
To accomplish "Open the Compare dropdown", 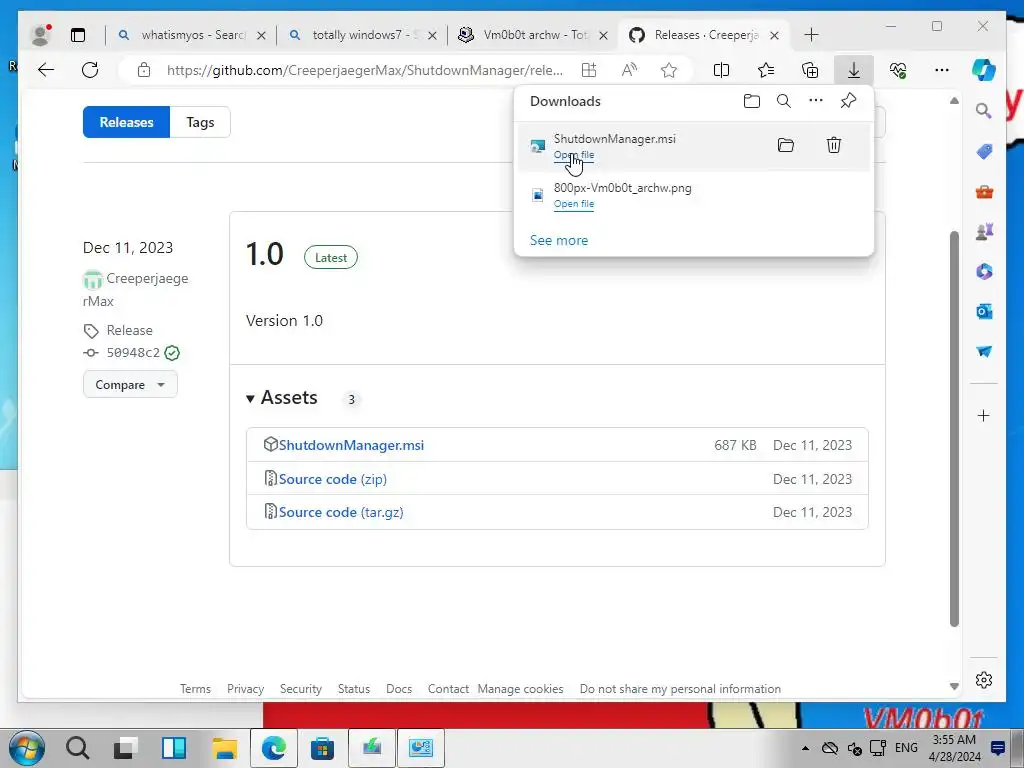I will click(130, 385).
